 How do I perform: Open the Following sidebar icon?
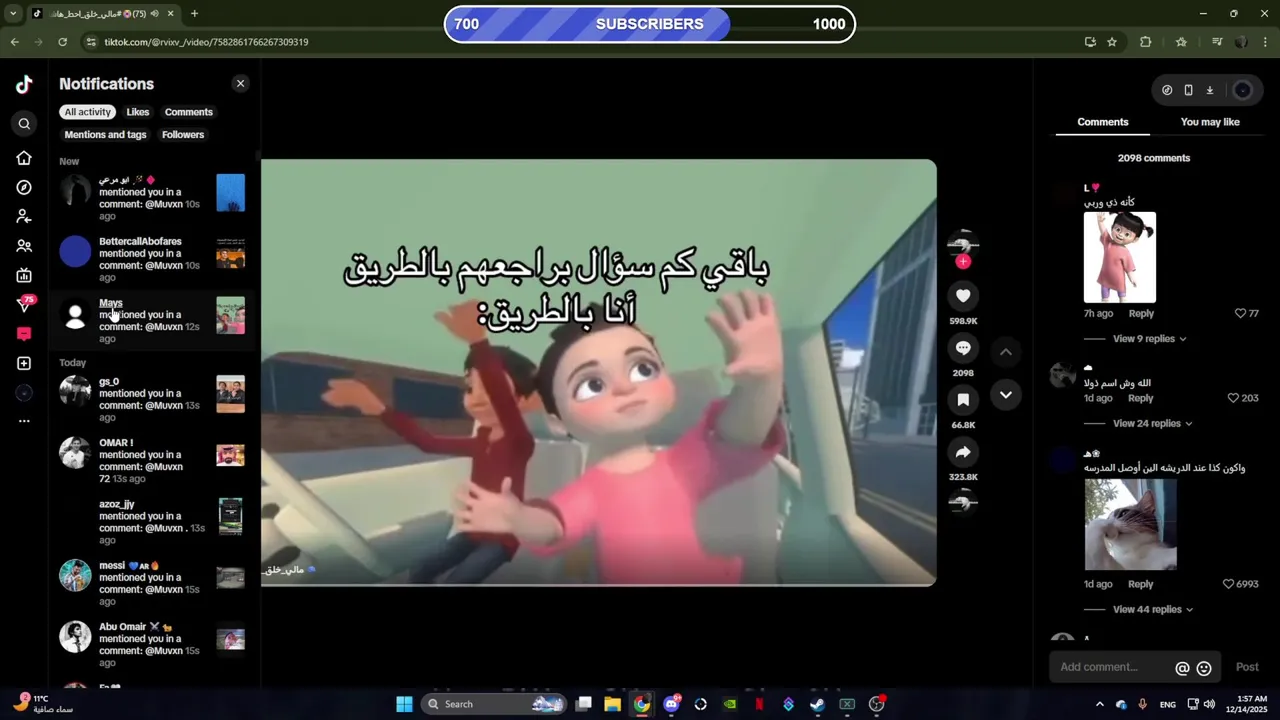click(24, 216)
